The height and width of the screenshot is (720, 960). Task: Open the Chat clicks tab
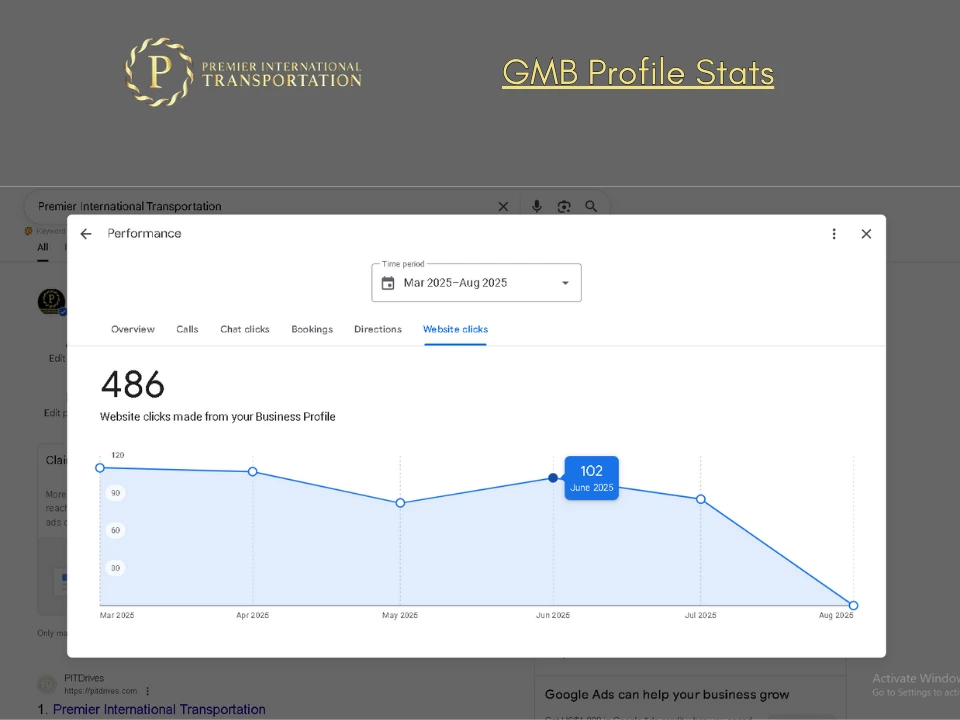pos(245,329)
